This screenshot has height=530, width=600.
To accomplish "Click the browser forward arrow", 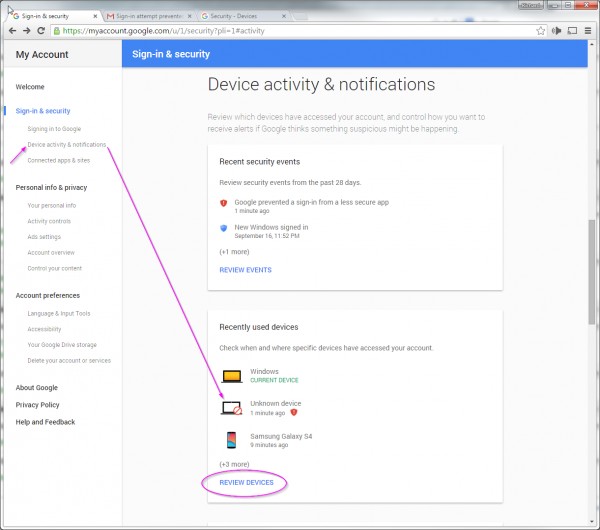I will 26,31.
